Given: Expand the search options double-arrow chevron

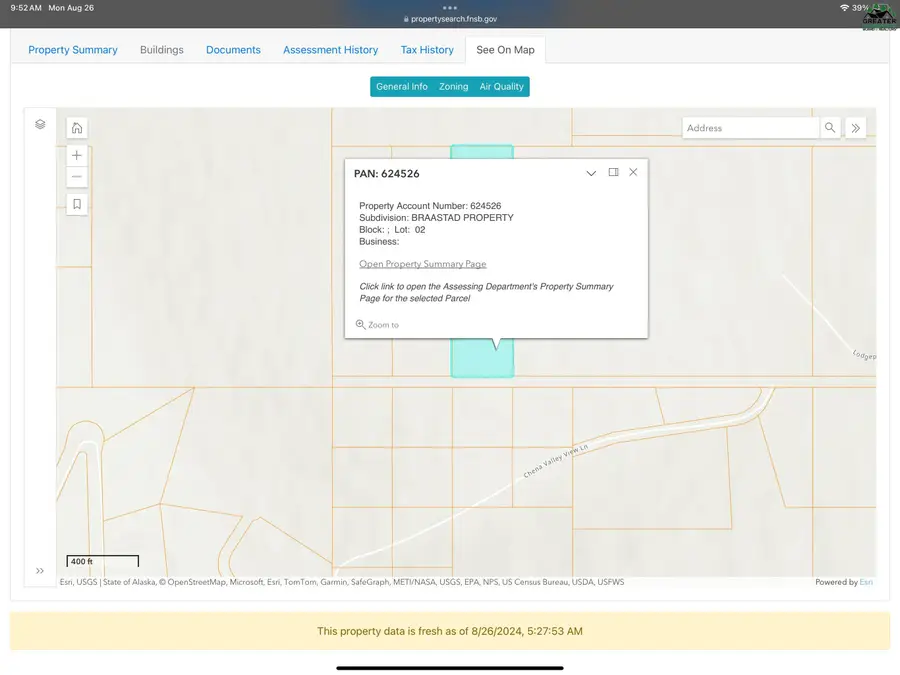Looking at the screenshot, I should 855,127.
